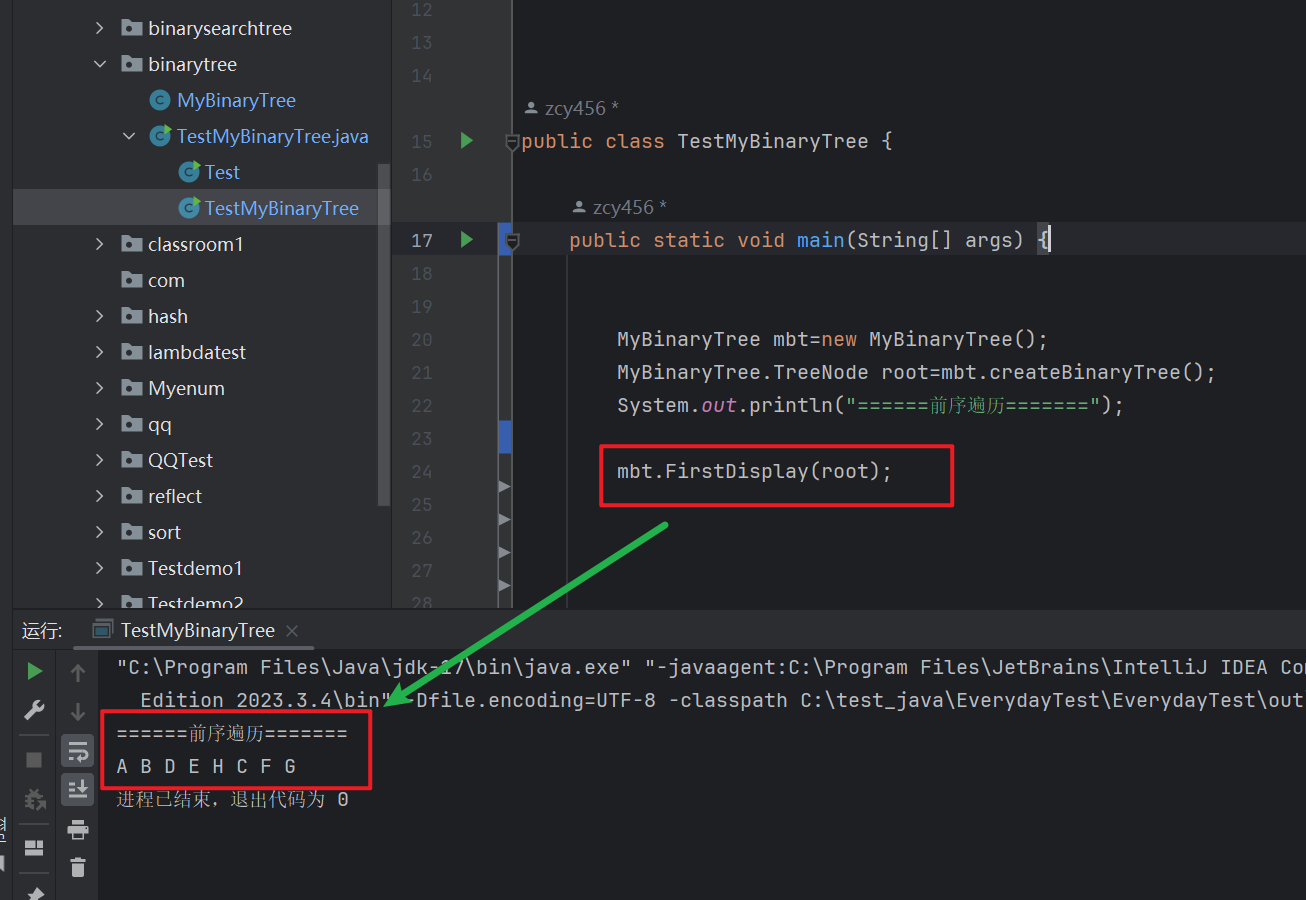1306x900 pixels.
Task: Open run configuration settings via the wrench icon
Action: pyautogui.click(x=34, y=710)
